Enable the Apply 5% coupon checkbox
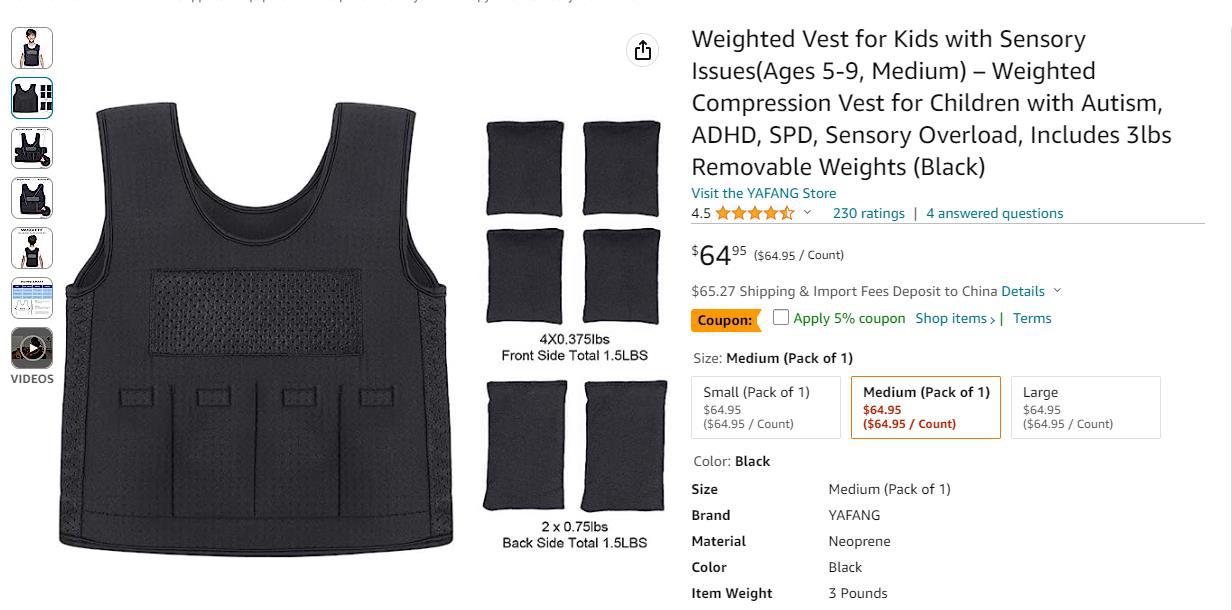 click(x=781, y=317)
